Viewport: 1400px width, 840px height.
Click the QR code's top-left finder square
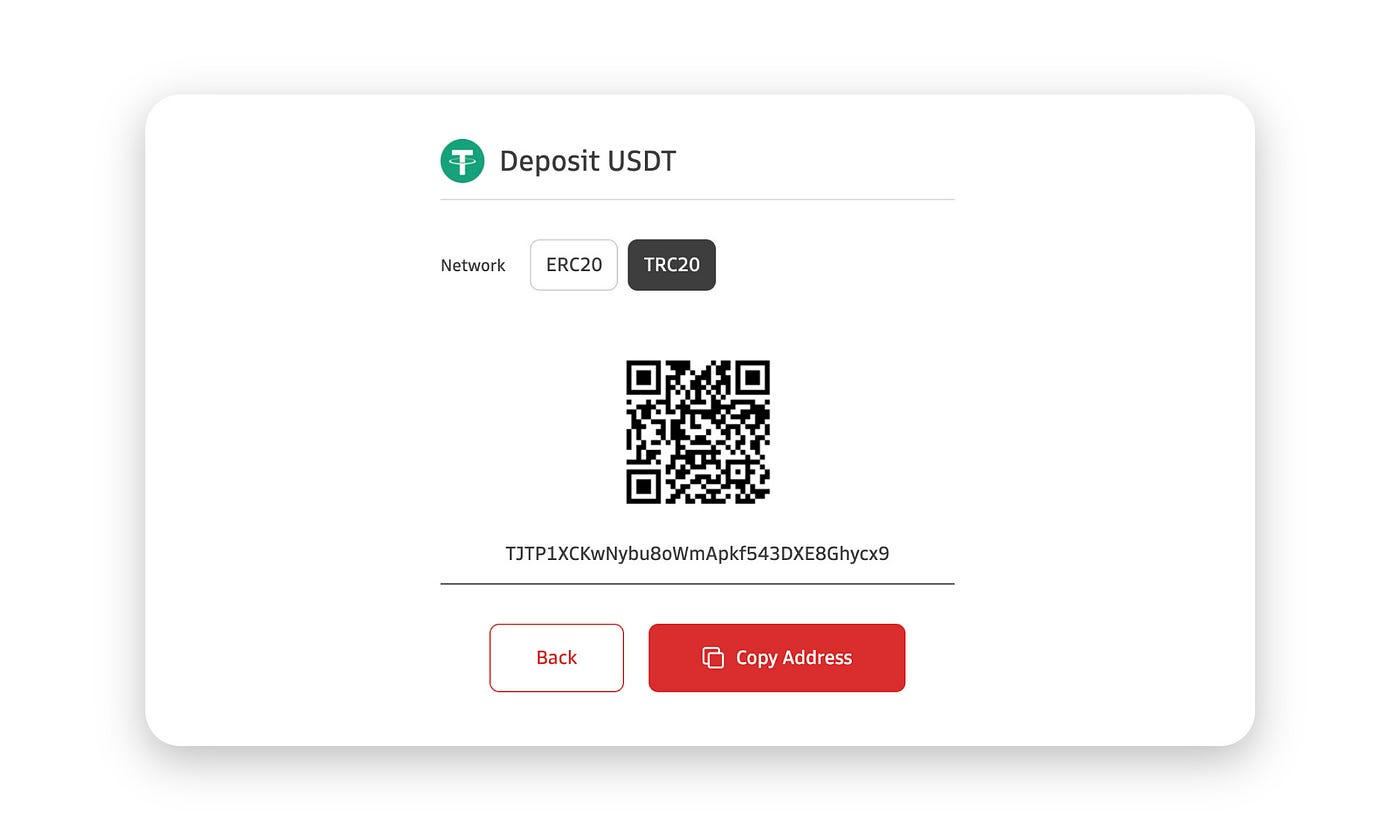[x=643, y=377]
